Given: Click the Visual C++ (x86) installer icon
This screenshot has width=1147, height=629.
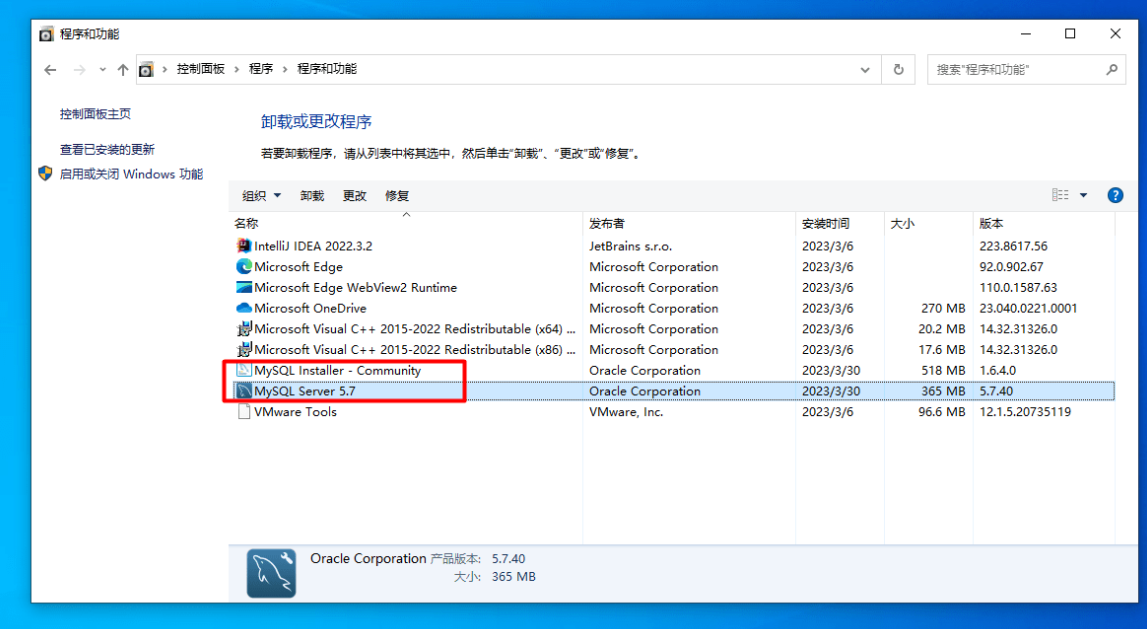Looking at the screenshot, I should (x=244, y=349).
